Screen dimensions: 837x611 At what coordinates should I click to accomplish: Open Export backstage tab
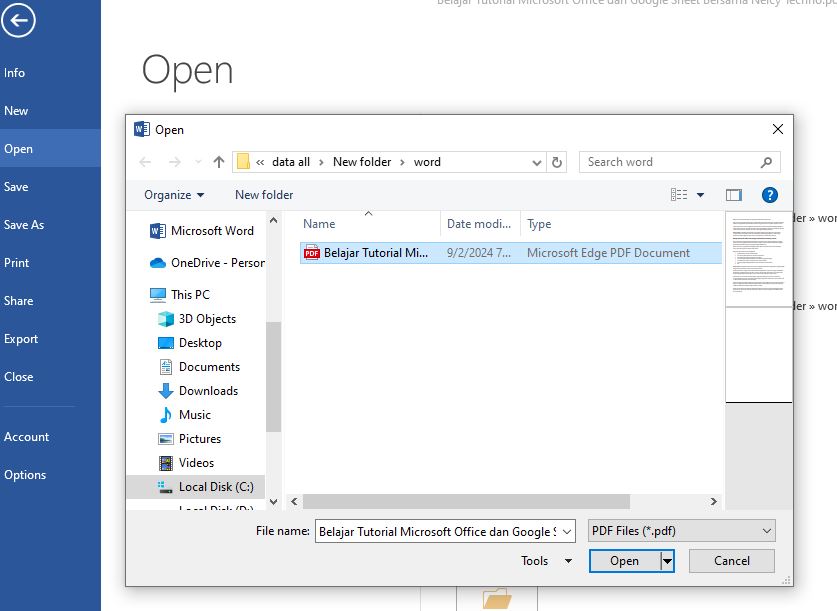(21, 339)
